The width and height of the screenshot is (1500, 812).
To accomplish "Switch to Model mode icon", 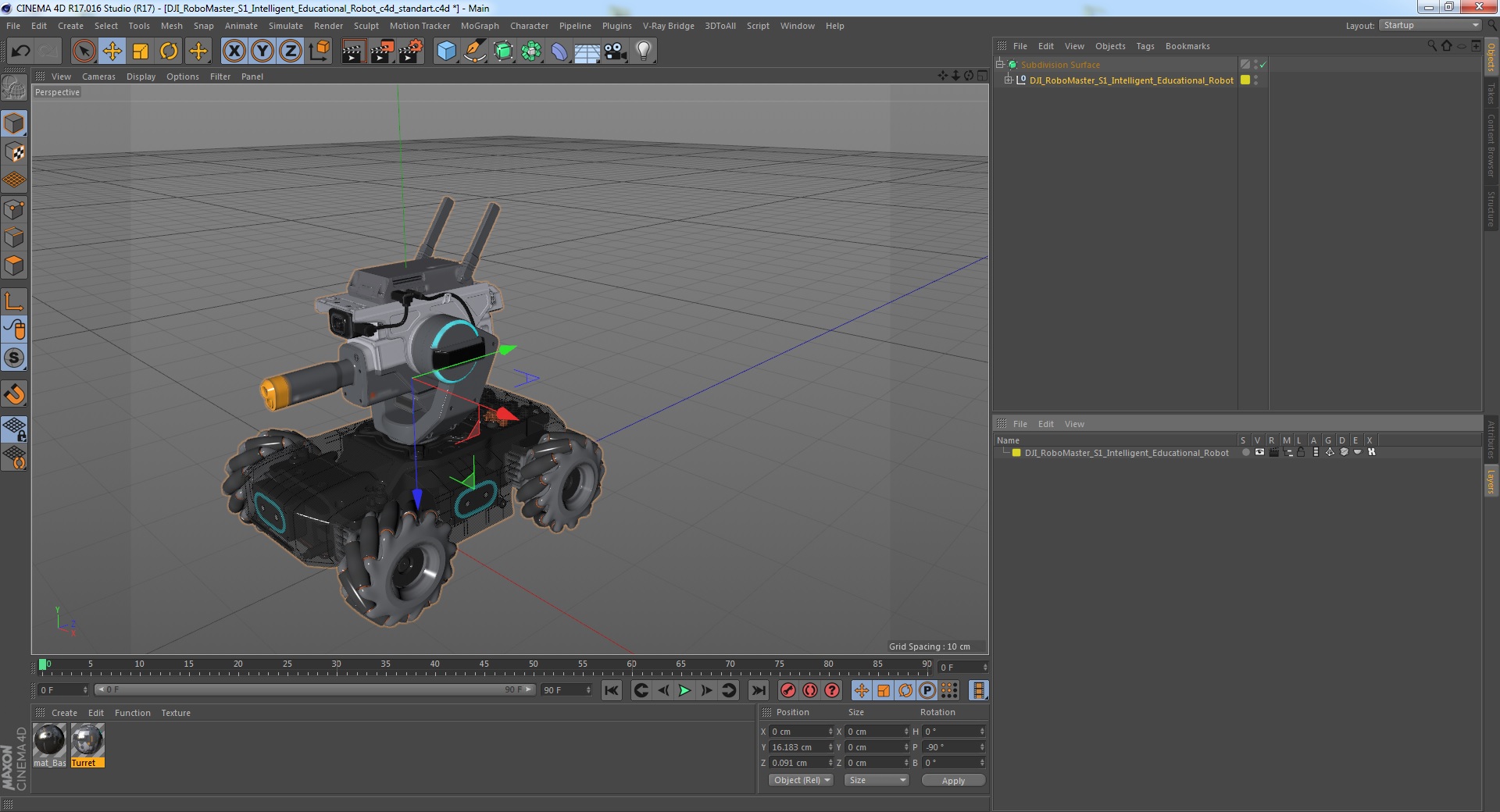I will click(x=14, y=123).
